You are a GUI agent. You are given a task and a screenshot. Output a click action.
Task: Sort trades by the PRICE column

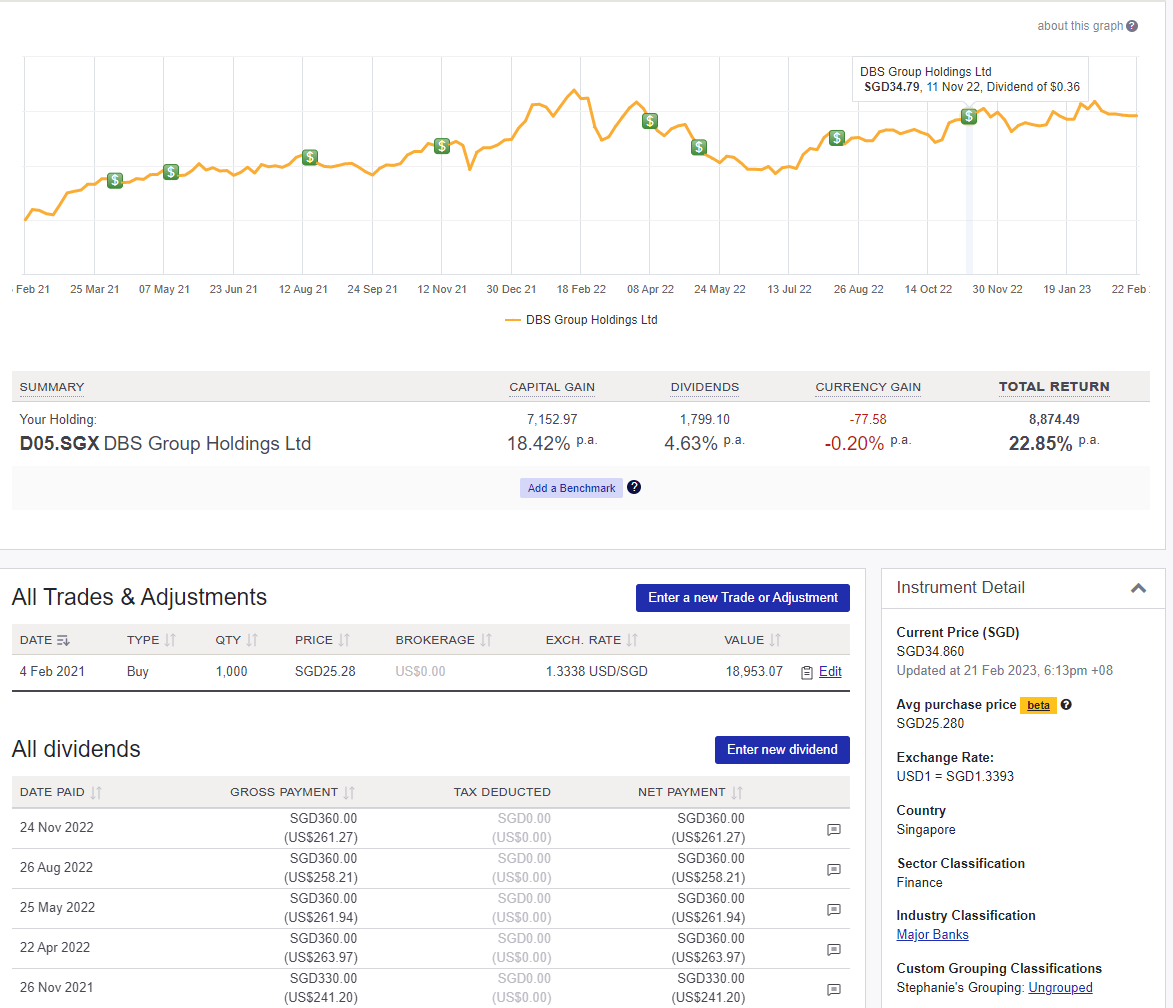pyautogui.click(x=322, y=640)
